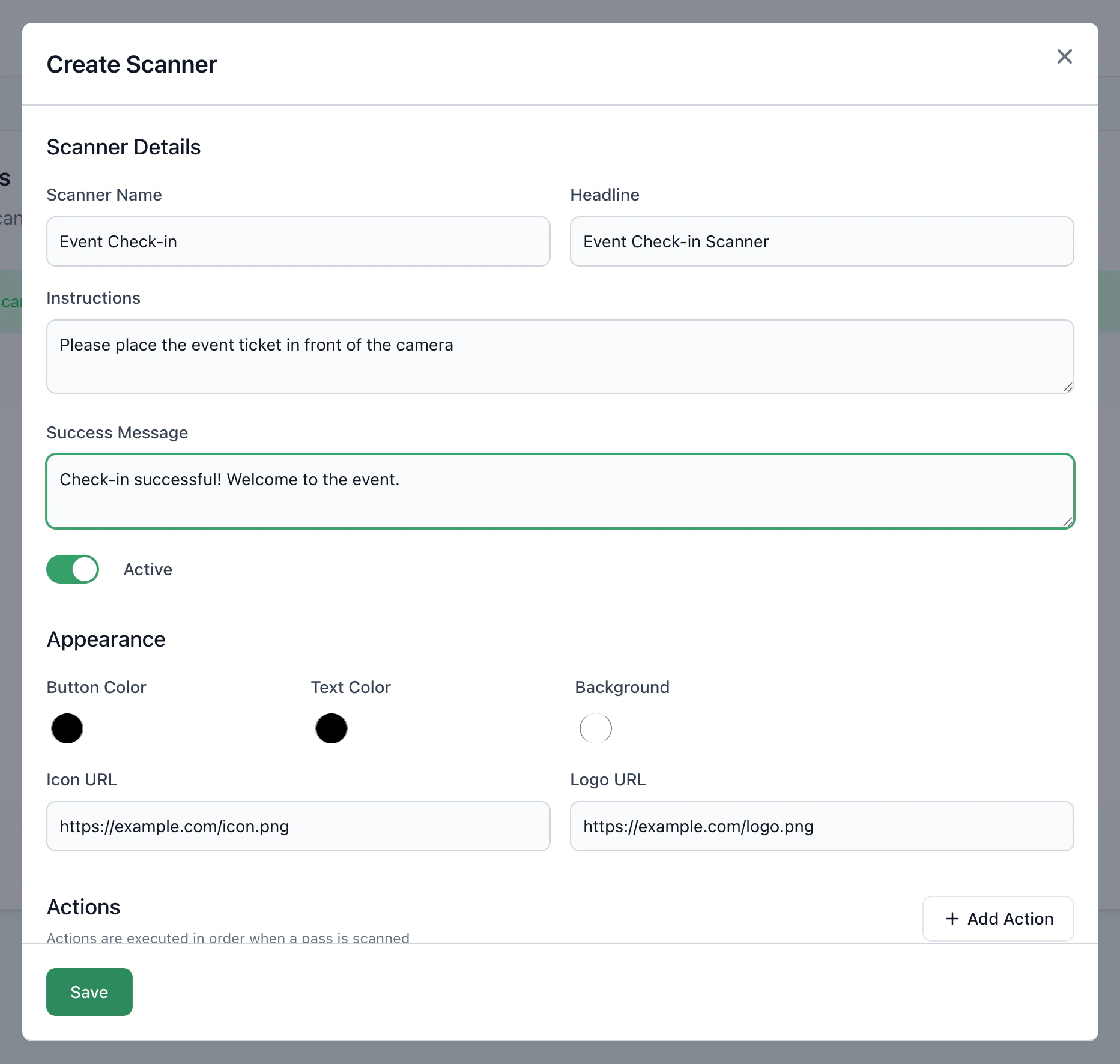Toggle the Active switch off
1120x1064 pixels.
tap(73, 569)
